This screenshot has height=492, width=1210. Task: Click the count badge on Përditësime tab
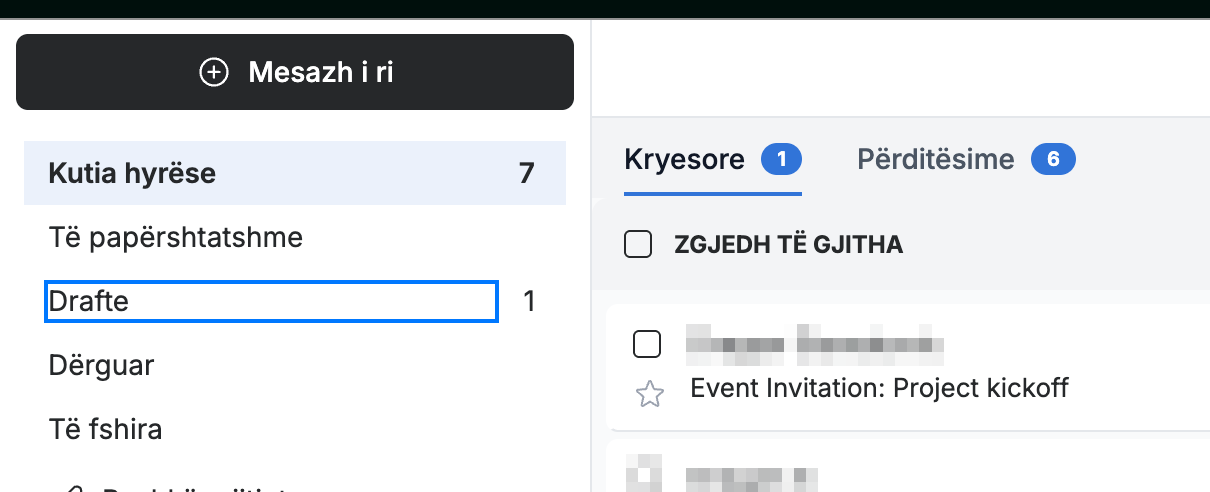pyautogui.click(x=1053, y=159)
